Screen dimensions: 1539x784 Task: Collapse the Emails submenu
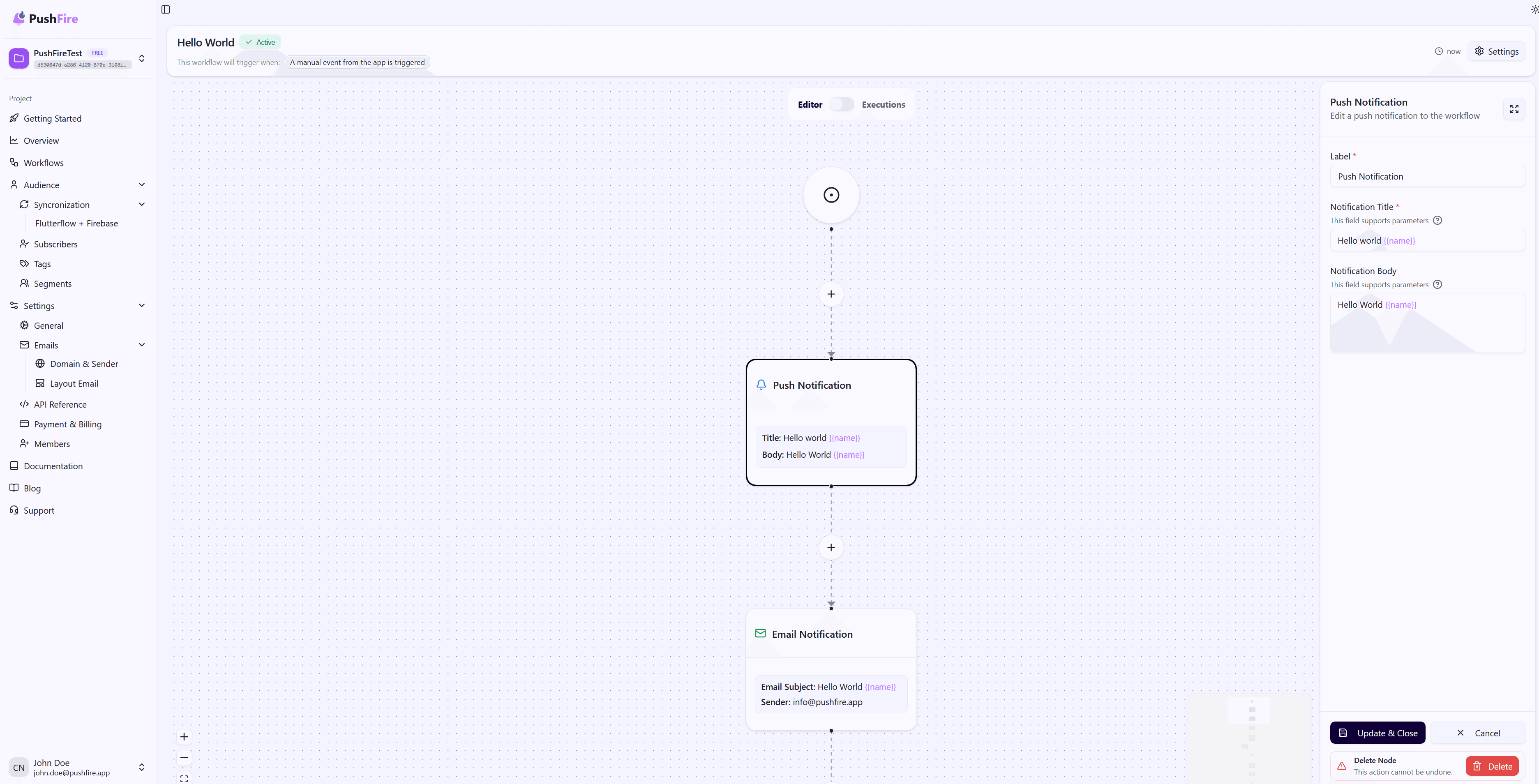pos(142,345)
